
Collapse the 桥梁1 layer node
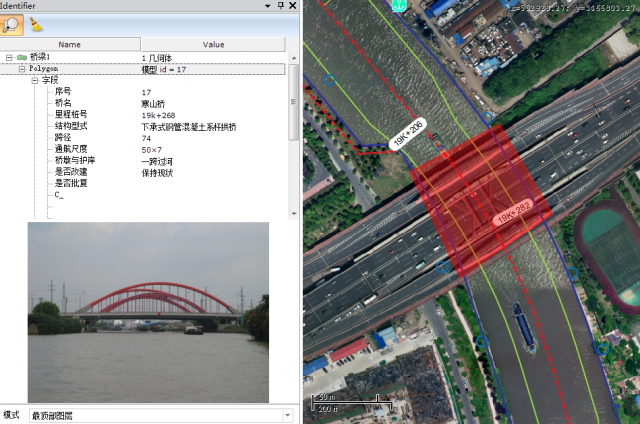click(8, 58)
